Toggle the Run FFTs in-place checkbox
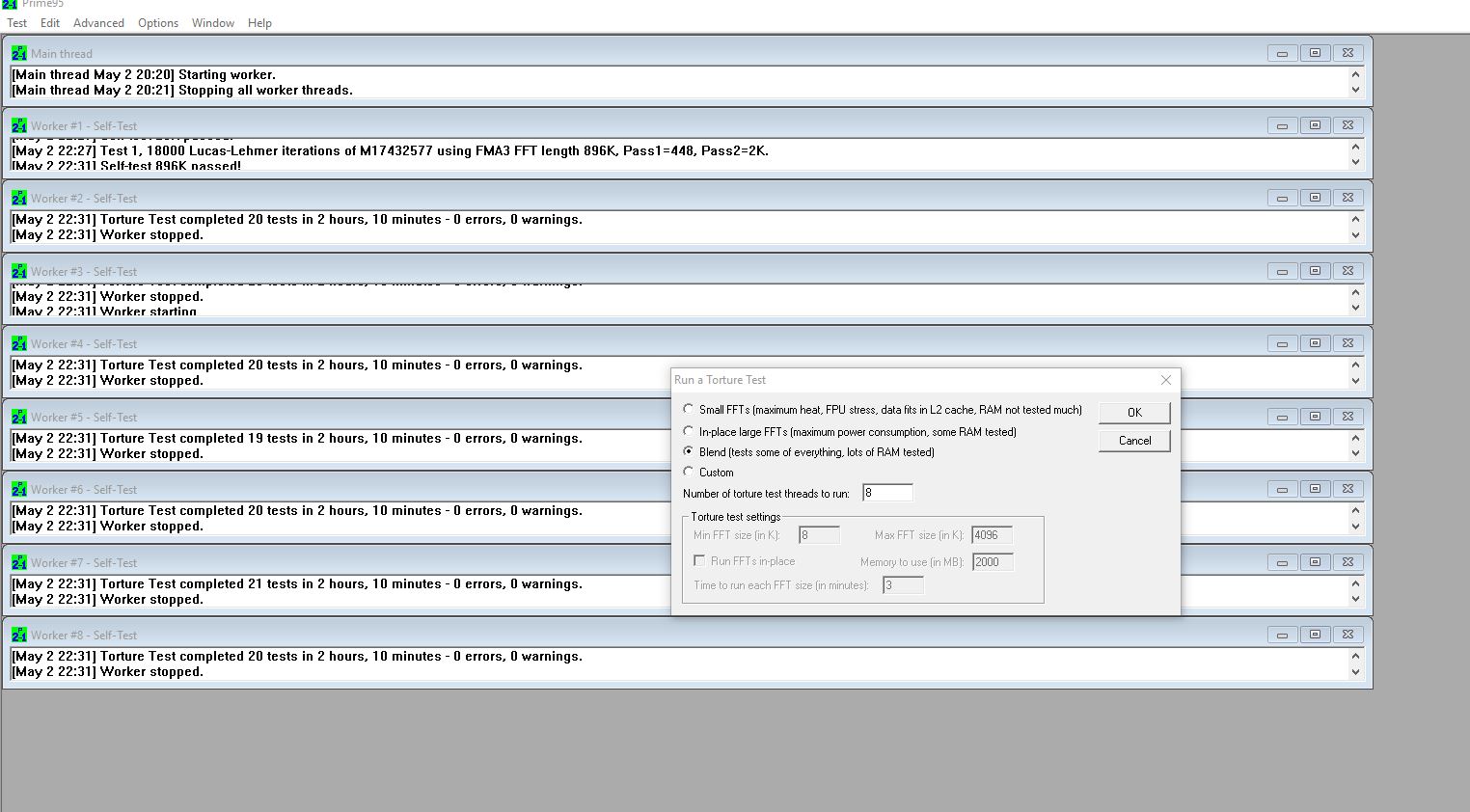 click(x=699, y=560)
